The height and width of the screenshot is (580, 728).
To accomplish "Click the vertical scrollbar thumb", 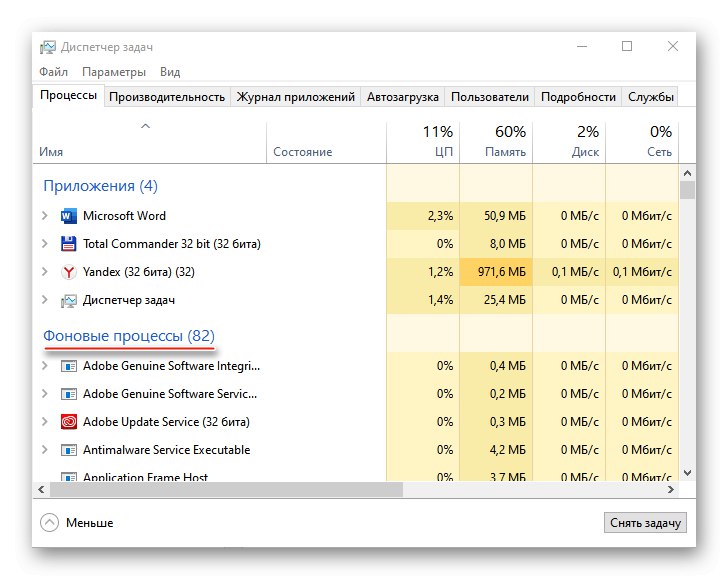I will click(688, 190).
